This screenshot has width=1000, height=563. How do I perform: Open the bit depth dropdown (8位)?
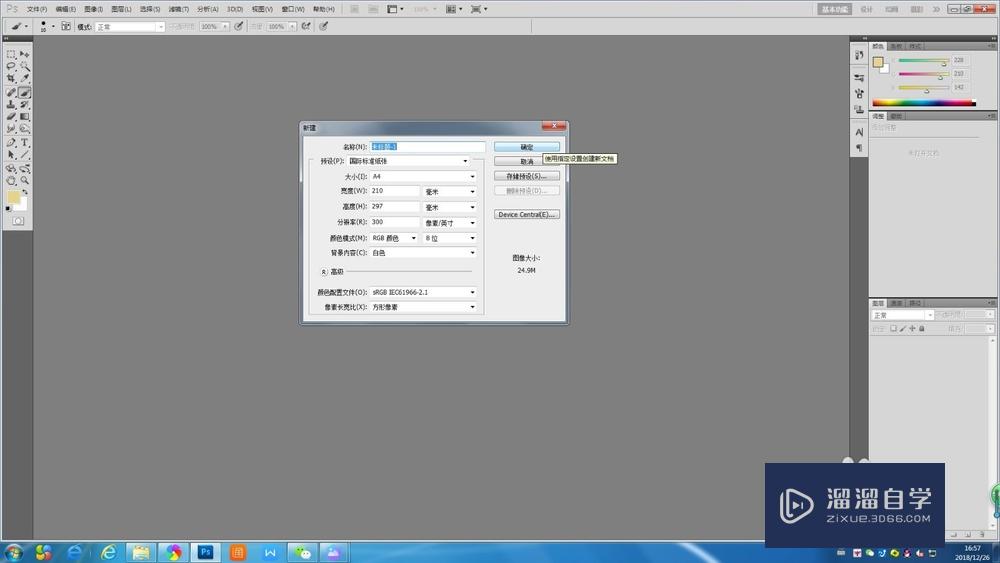[x=450, y=238]
